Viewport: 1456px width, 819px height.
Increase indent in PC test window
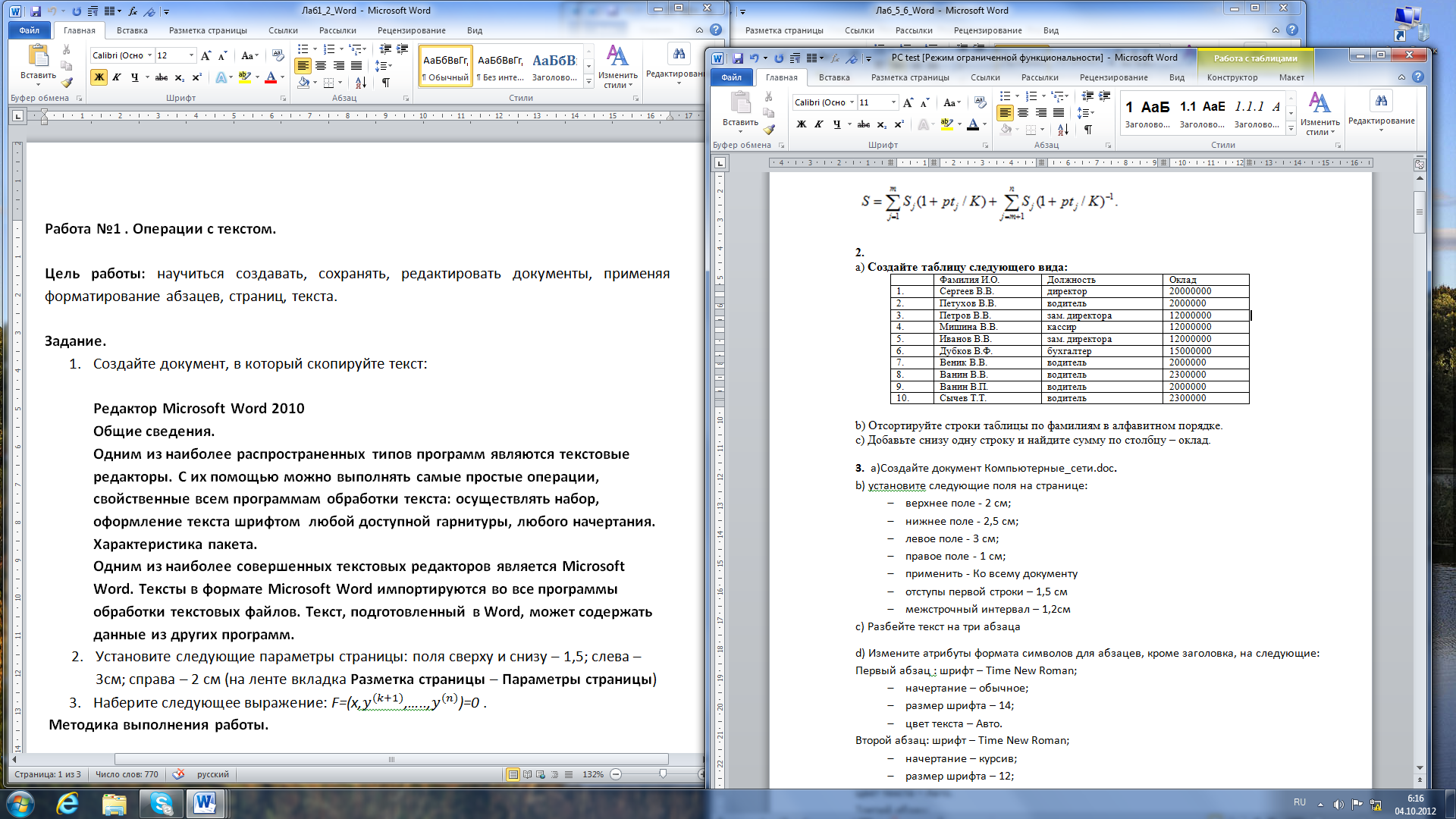tap(1105, 96)
